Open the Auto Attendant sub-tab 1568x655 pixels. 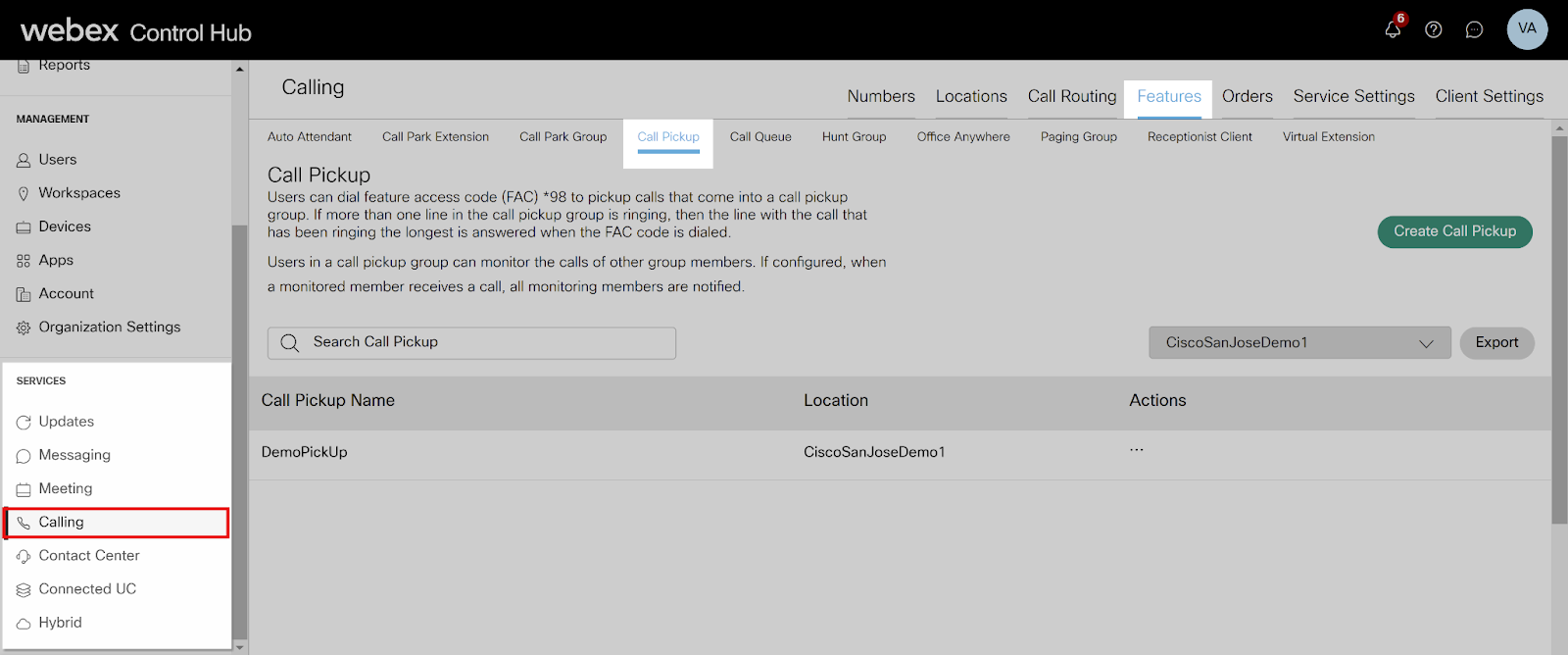pos(309,137)
